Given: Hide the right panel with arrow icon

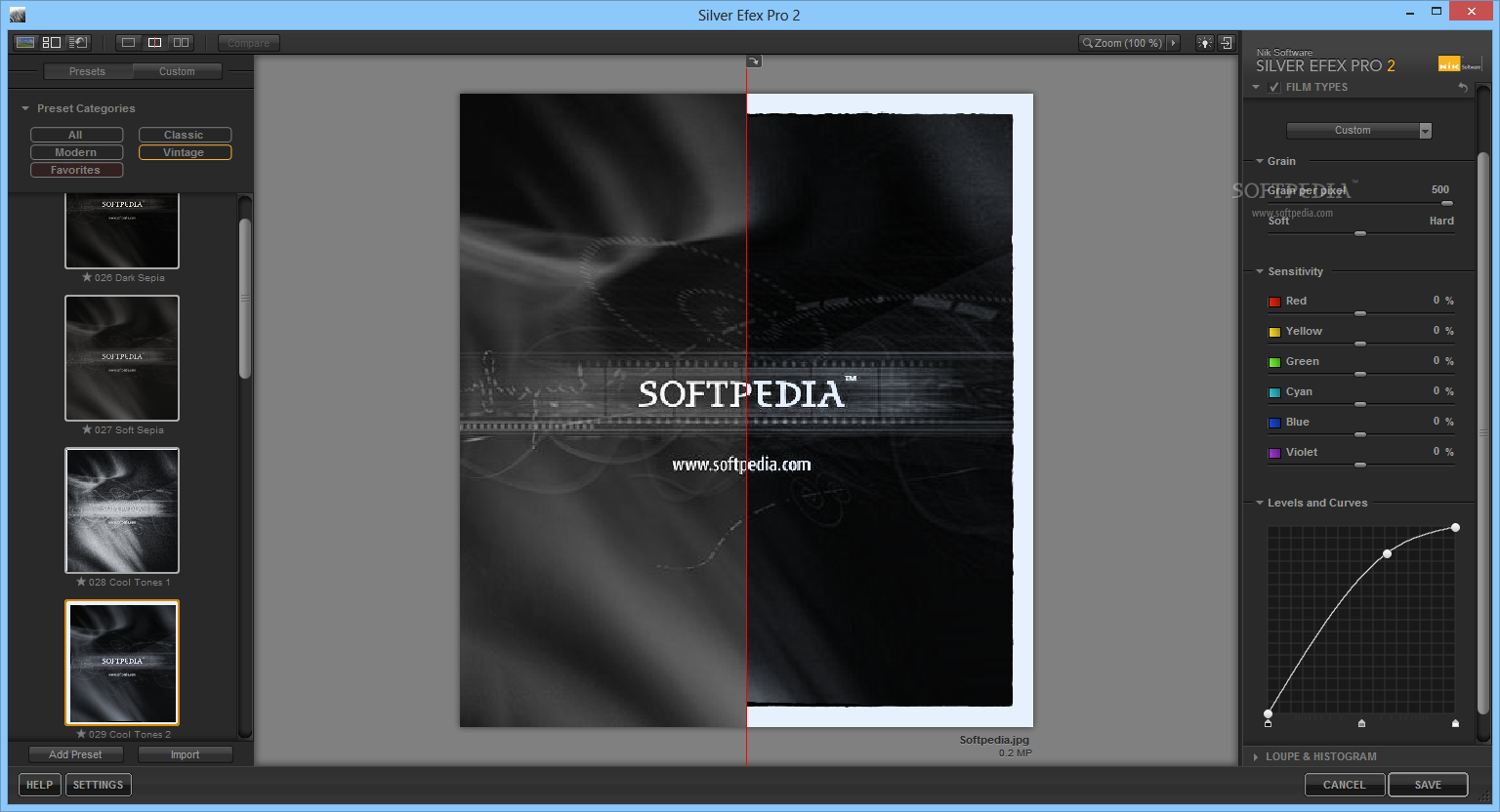Looking at the screenshot, I should click(1227, 43).
